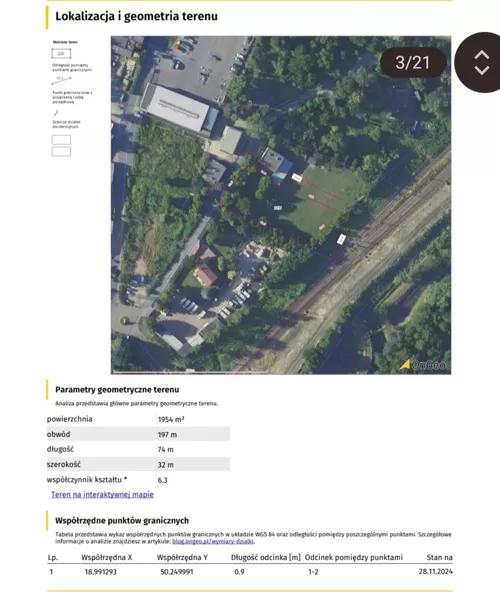Viewport: 500px width, 592px height.
Task: Open the blog.ongeo.pl/wymiary-dzialki link
Action: (213, 541)
